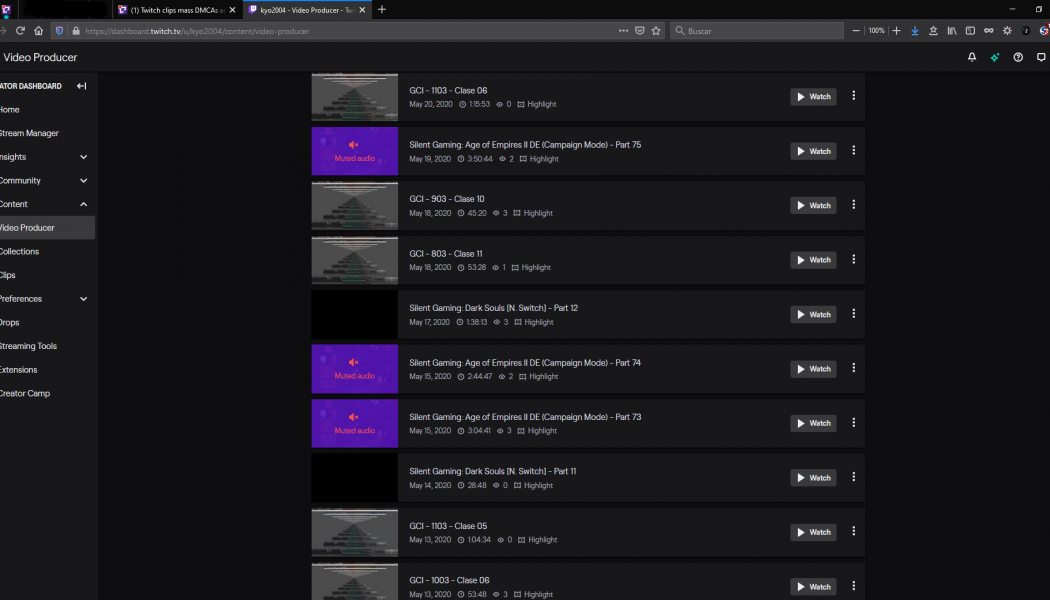The height and width of the screenshot is (600, 1050).
Task: Collapse the Creator Dashboard sidebar arrow
Action: click(x=80, y=86)
